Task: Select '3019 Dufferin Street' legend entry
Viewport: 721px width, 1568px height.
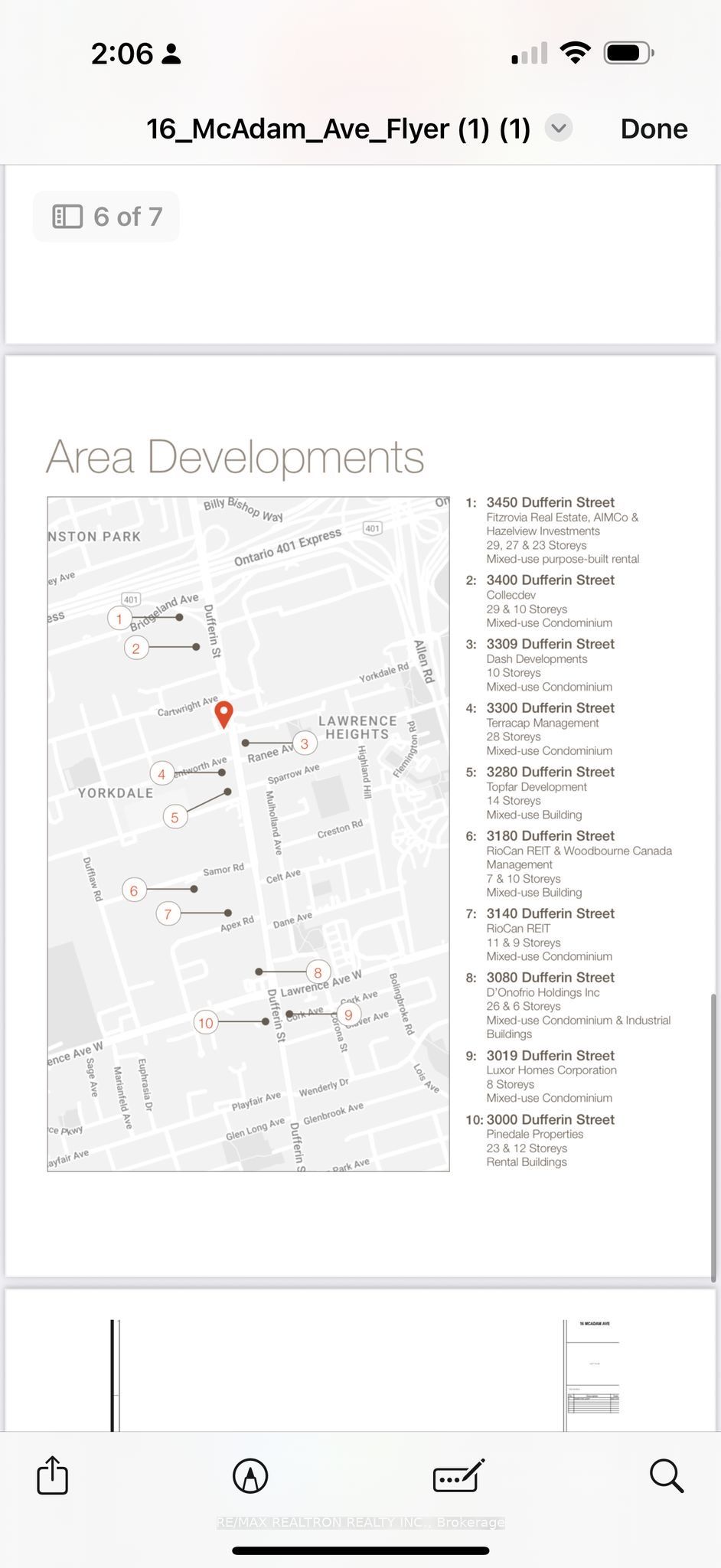Action: [x=550, y=1056]
